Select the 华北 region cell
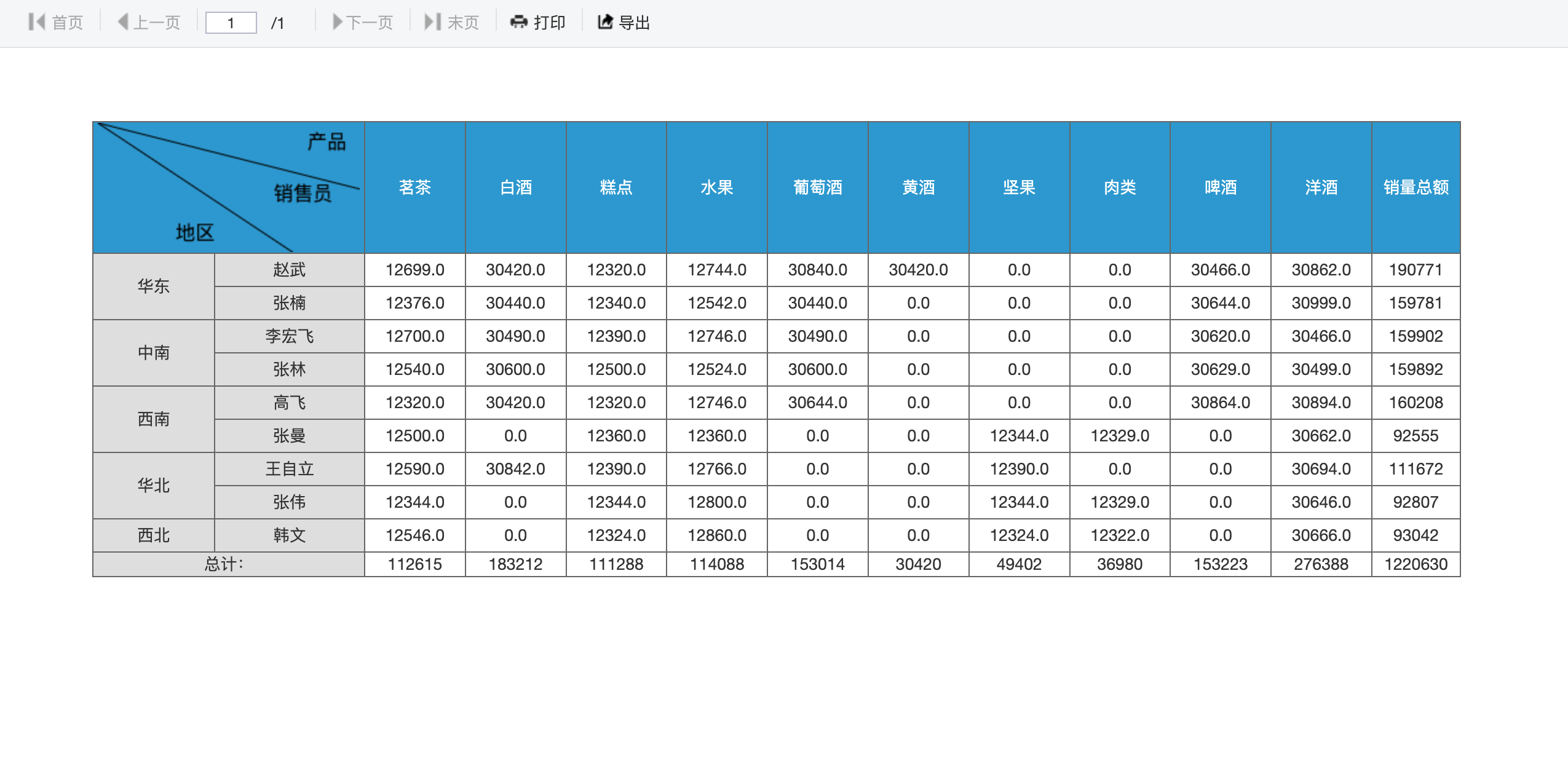1568x777 pixels. [x=154, y=486]
